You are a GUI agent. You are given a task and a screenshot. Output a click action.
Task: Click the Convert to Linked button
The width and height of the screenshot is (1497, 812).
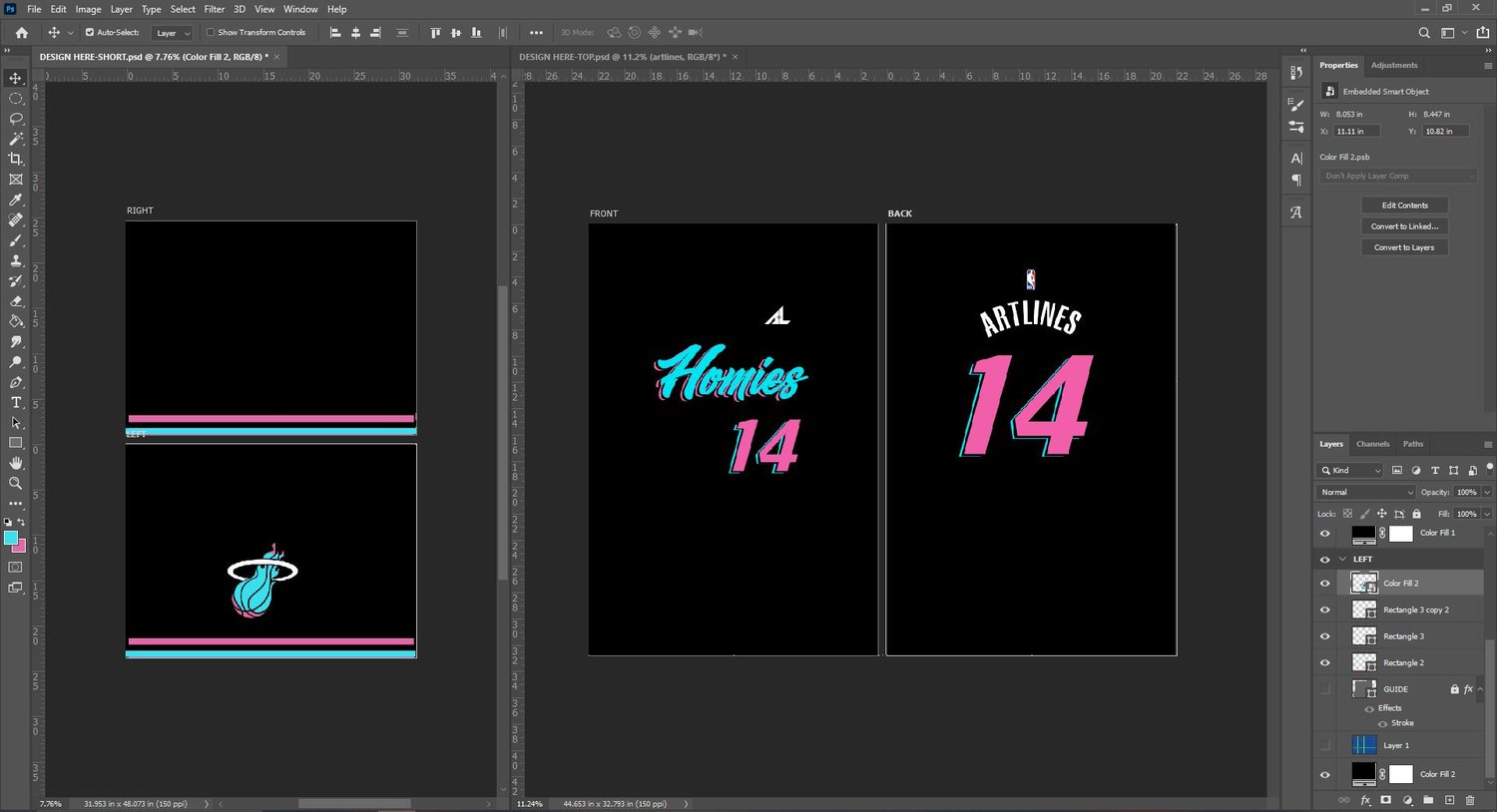(x=1404, y=226)
